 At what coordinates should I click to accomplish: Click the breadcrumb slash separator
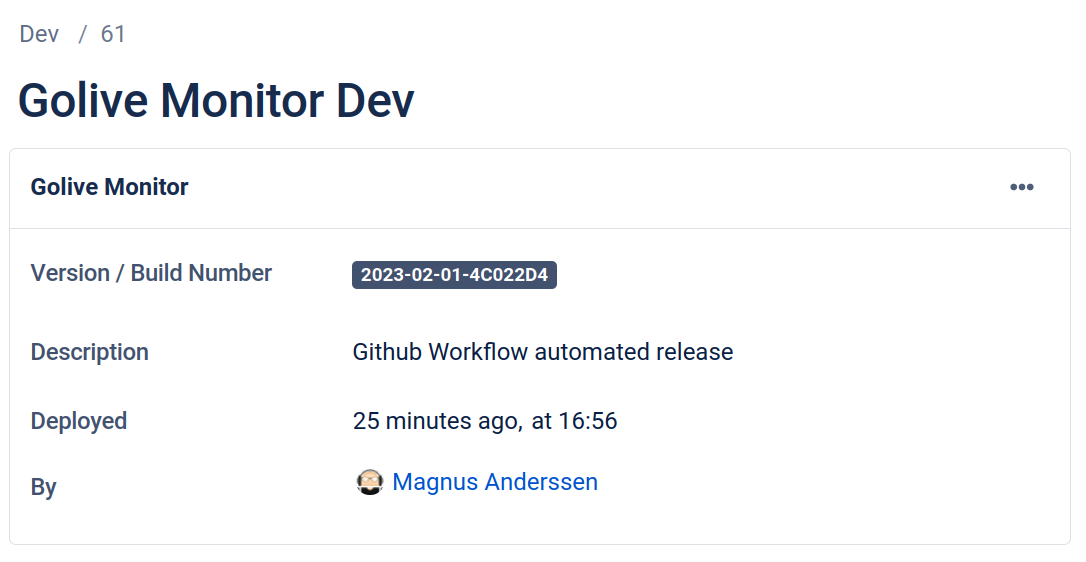point(83,34)
